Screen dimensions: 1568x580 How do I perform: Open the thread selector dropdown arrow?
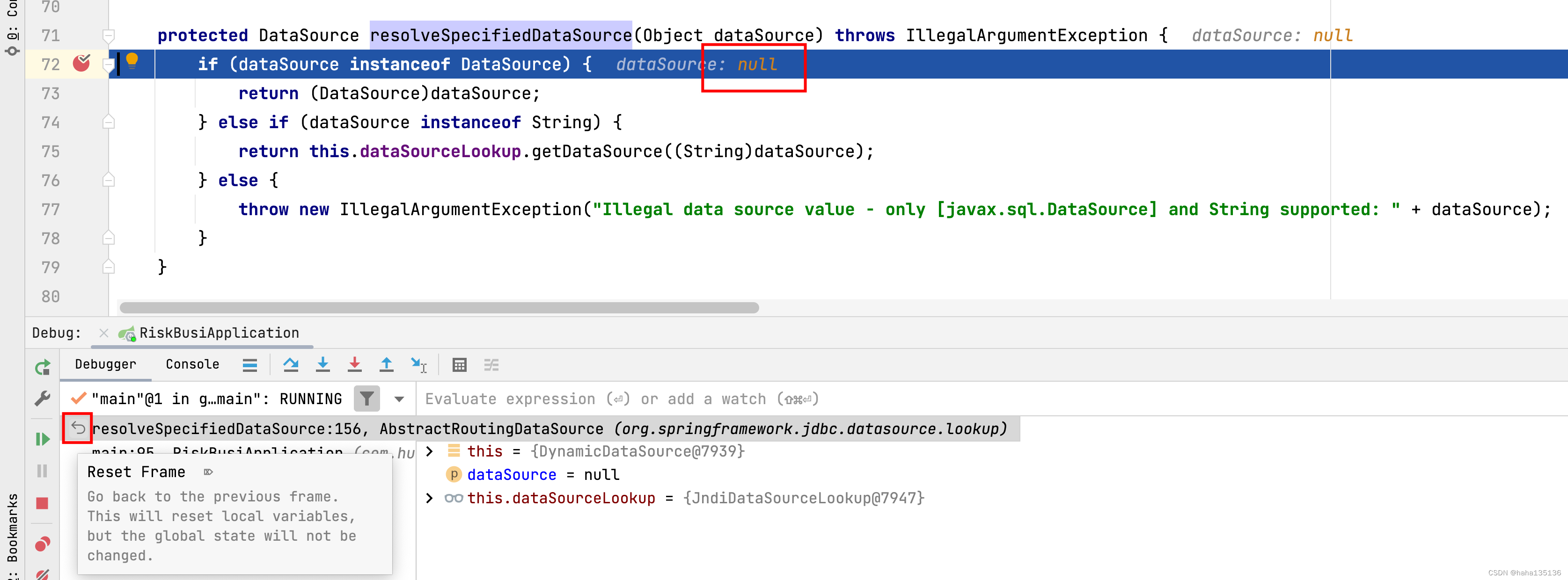[399, 399]
